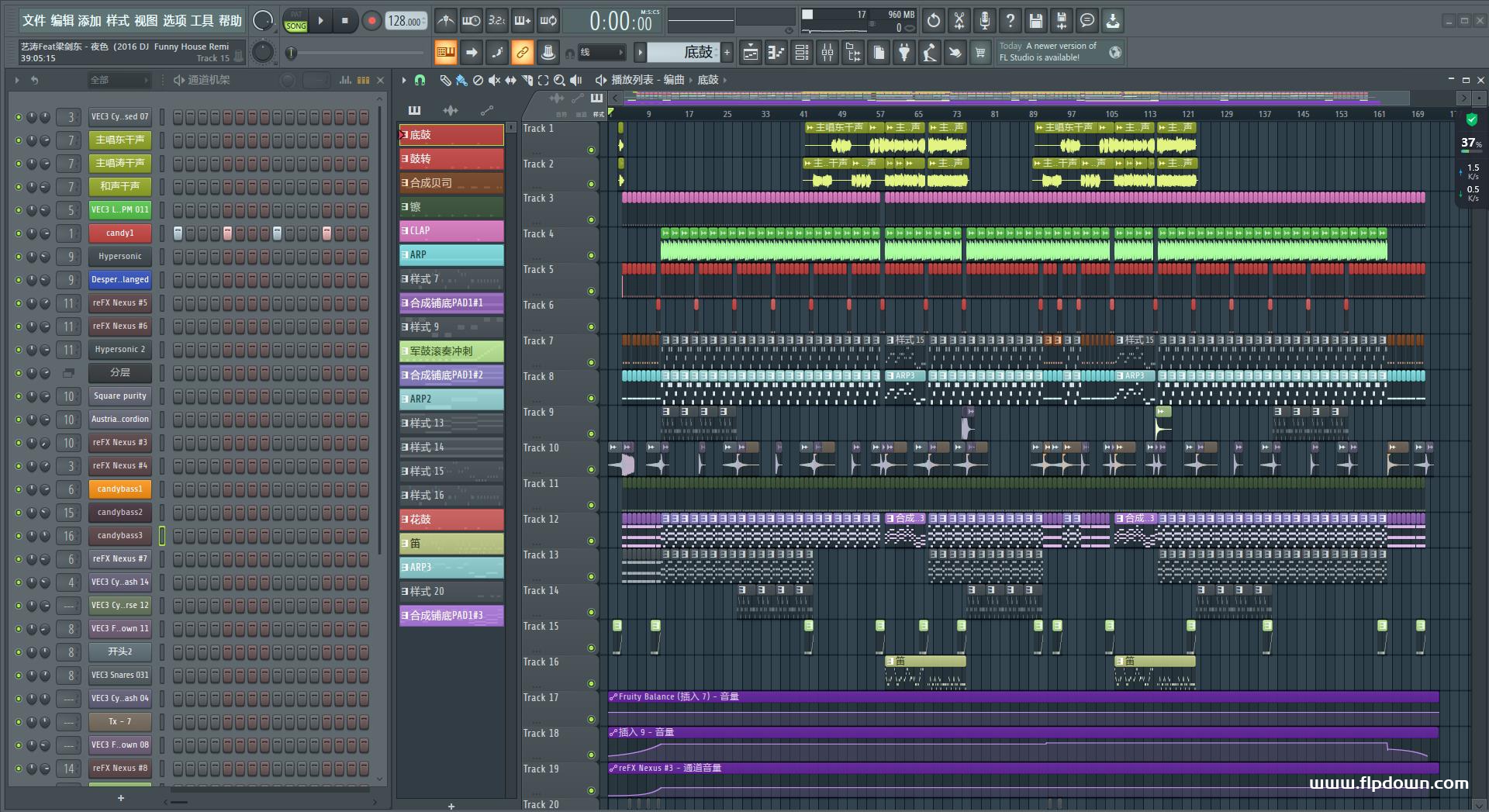Expand the pattern menu arrow left of 底鼓
This screenshot has height=812, width=1489.
coord(640,53)
